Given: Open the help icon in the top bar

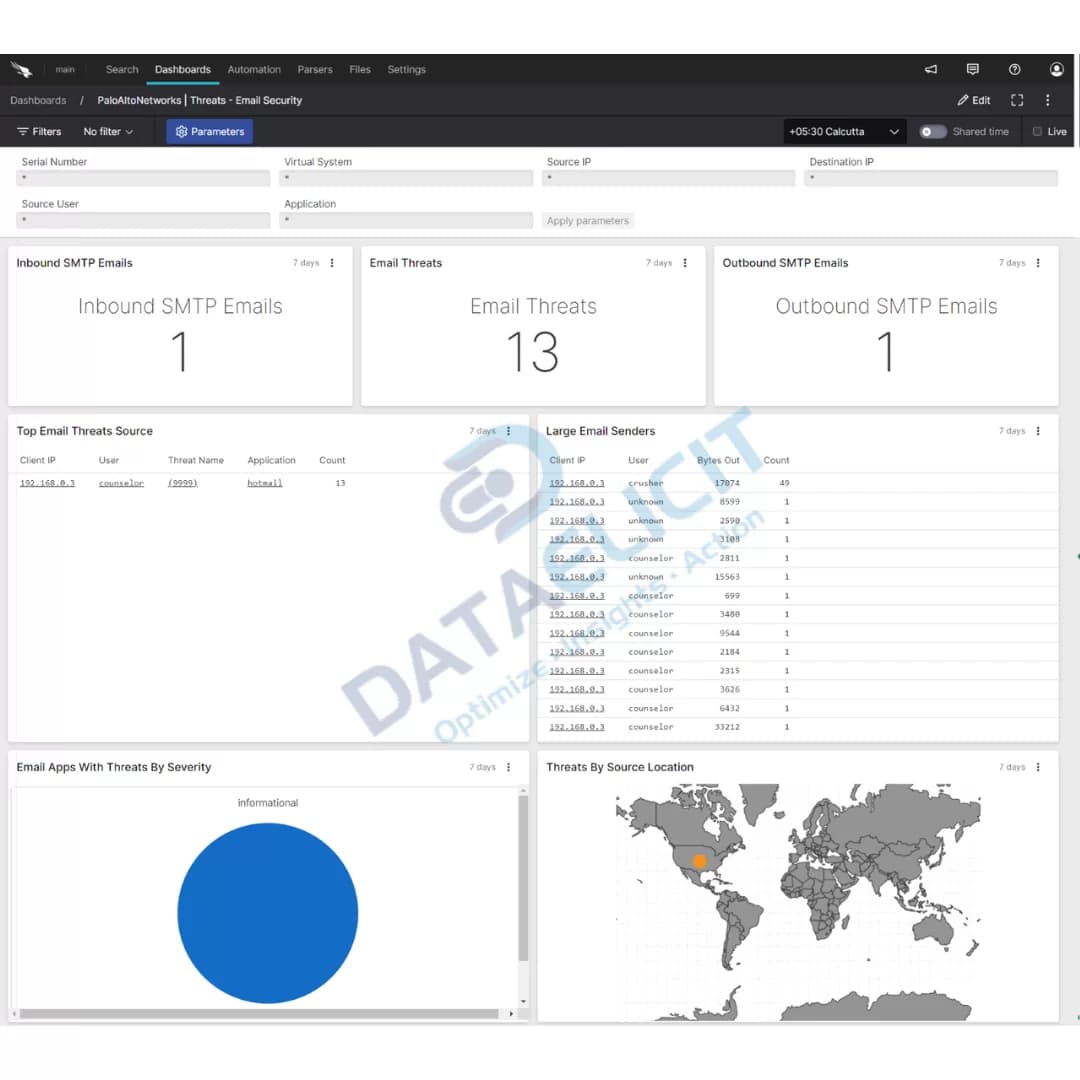Looking at the screenshot, I should [1014, 69].
